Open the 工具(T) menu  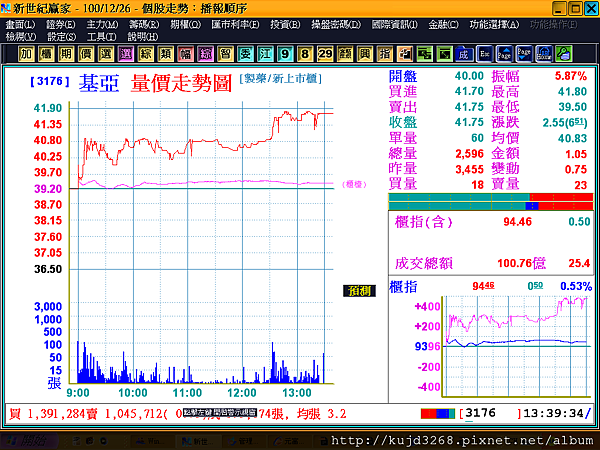(101, 37)
